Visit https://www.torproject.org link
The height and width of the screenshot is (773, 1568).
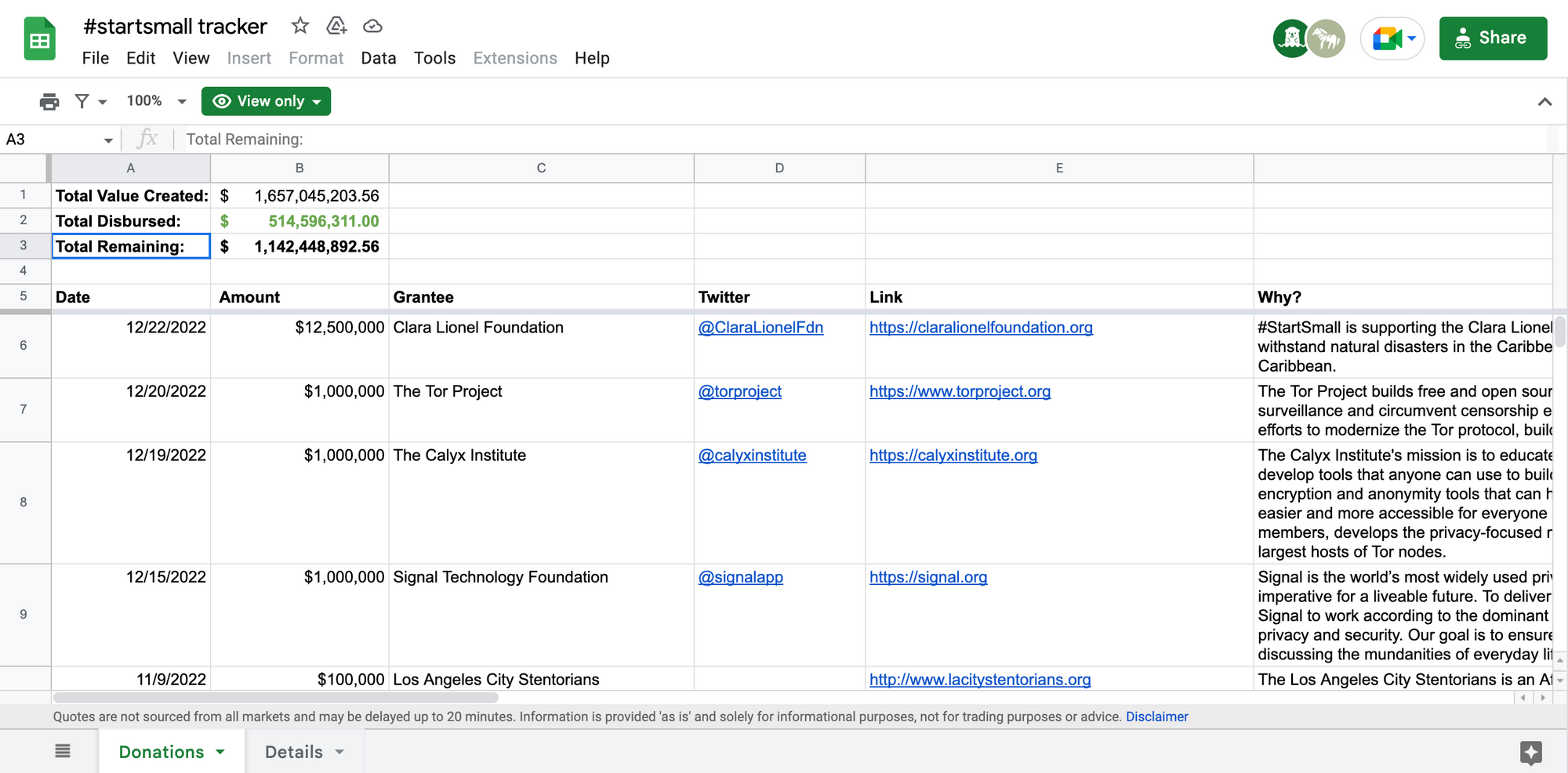pyautogui.click(x=960, y=391)
